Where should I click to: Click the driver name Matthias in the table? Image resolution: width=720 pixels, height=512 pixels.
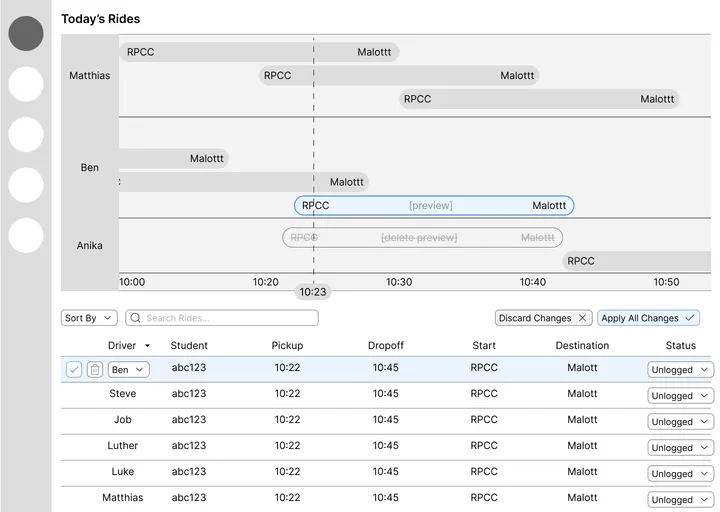click(123, 497)
